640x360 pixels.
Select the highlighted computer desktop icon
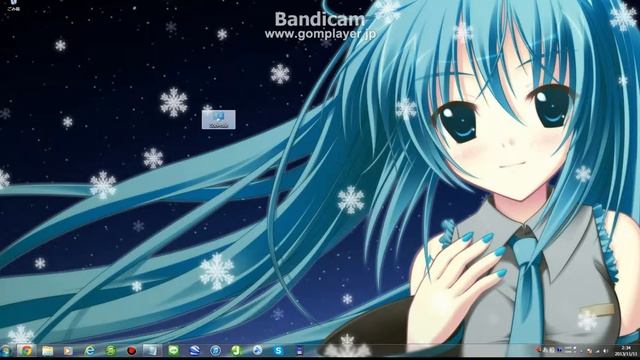(x=219, y=120)
